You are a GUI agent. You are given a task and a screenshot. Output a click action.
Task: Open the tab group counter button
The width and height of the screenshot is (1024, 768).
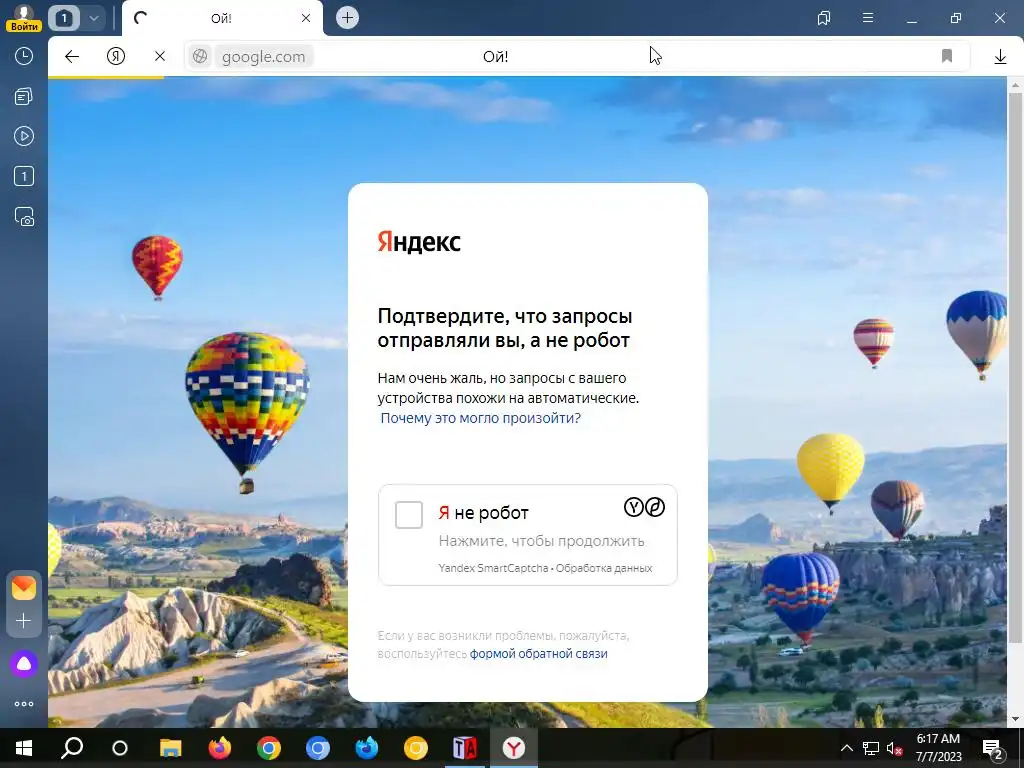point(64,18)
